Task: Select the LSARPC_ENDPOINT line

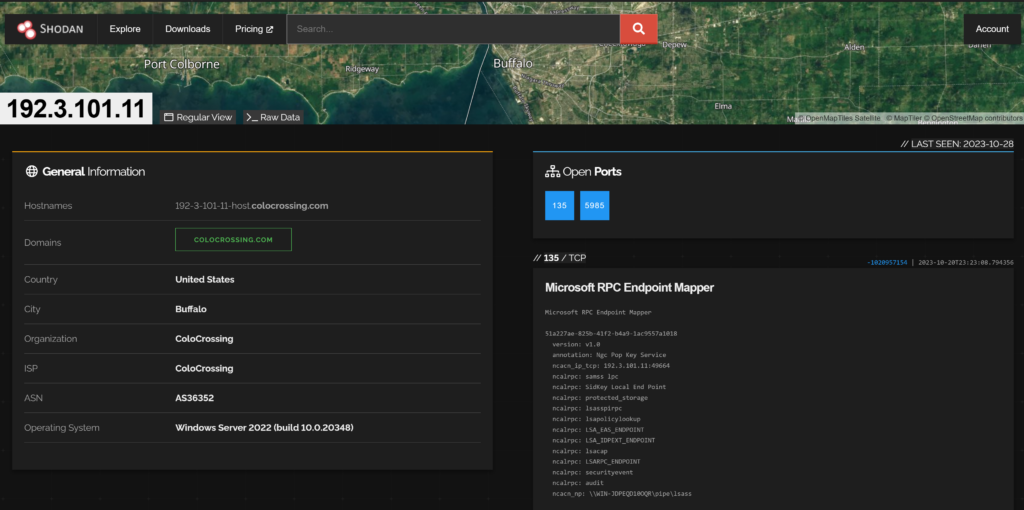Action: tap(596, 462)
